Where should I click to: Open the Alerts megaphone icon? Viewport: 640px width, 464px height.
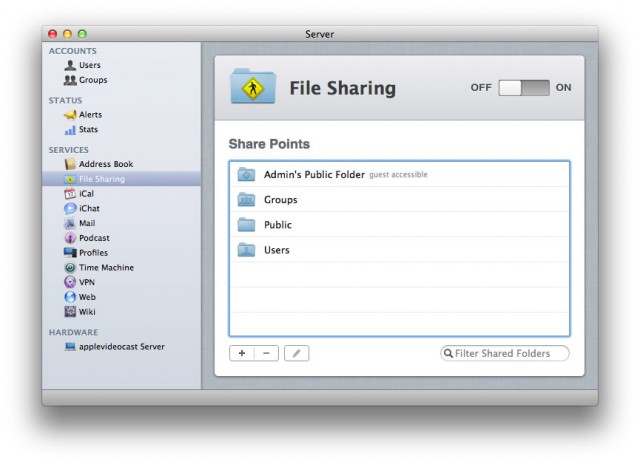[70, 115]
